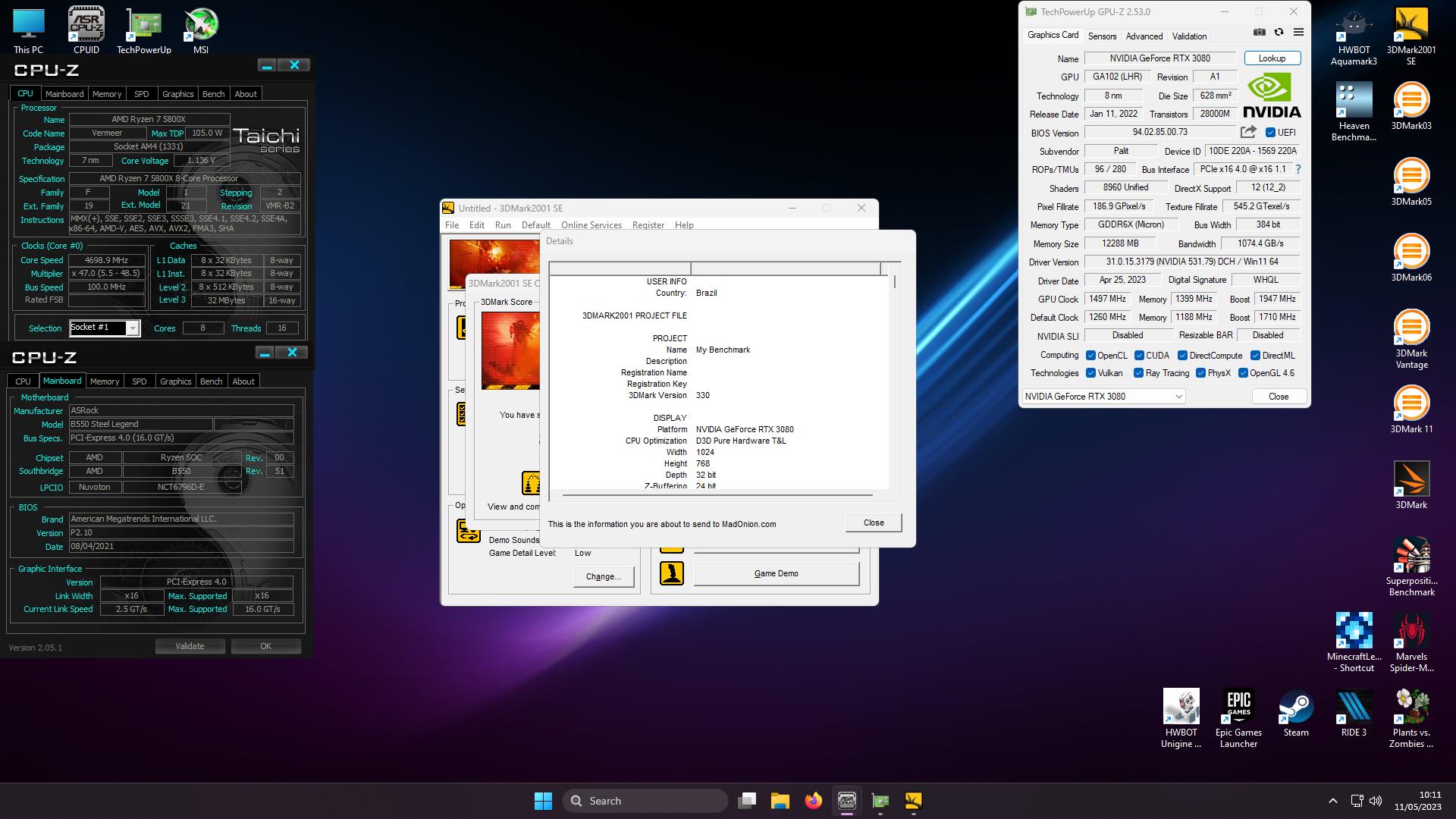Viewport: 1456px width, 819px height.
Task: Click BIOS version share/export icon
Action: [x=1248, y=132]
